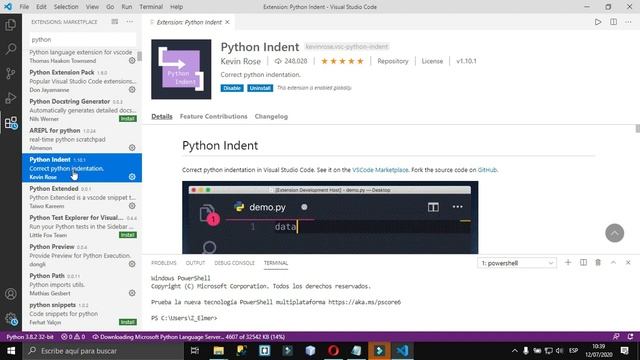
Task: Open Windows Task View button
Action: 195,351
